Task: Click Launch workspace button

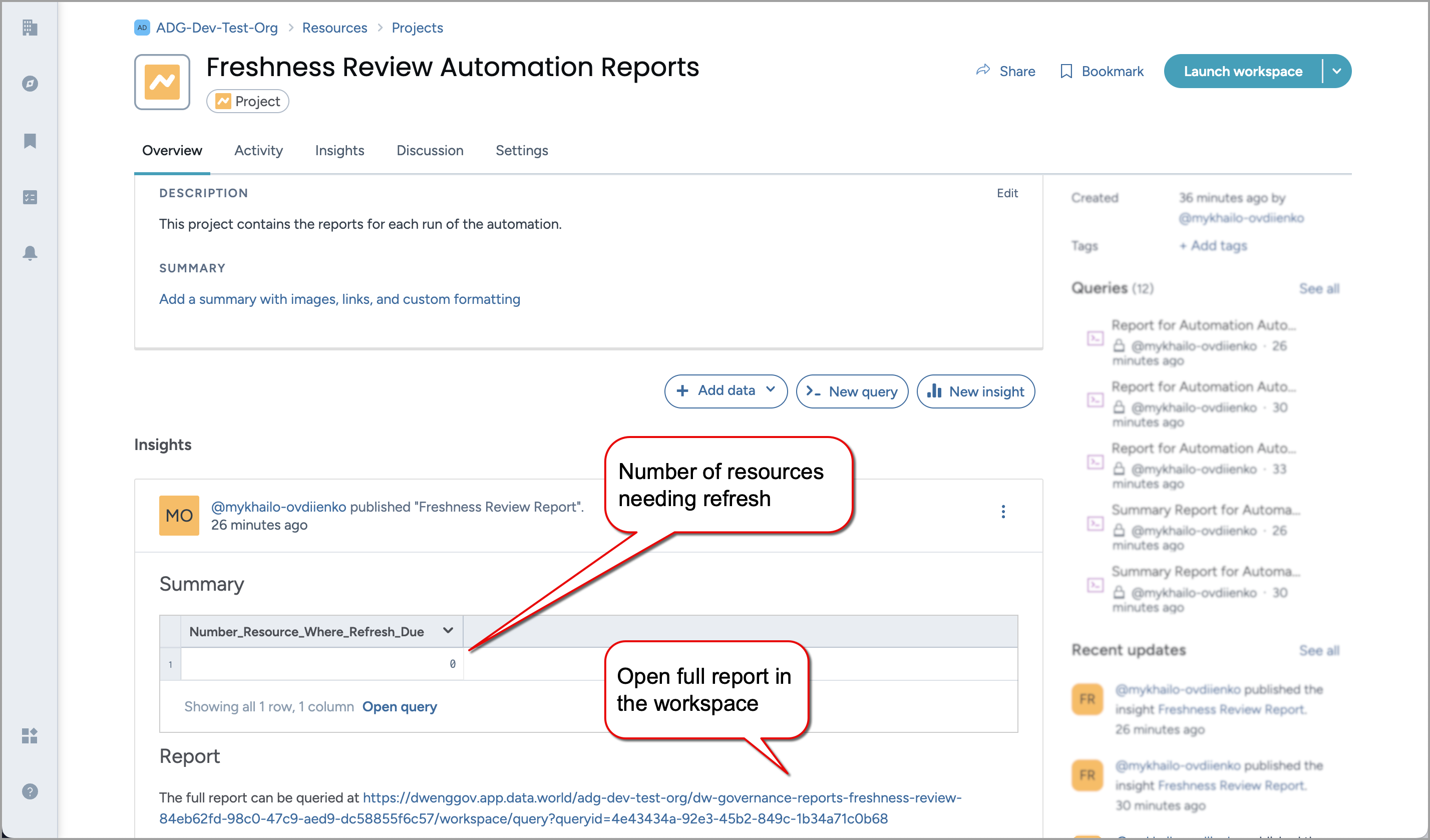Action: 1243,71
